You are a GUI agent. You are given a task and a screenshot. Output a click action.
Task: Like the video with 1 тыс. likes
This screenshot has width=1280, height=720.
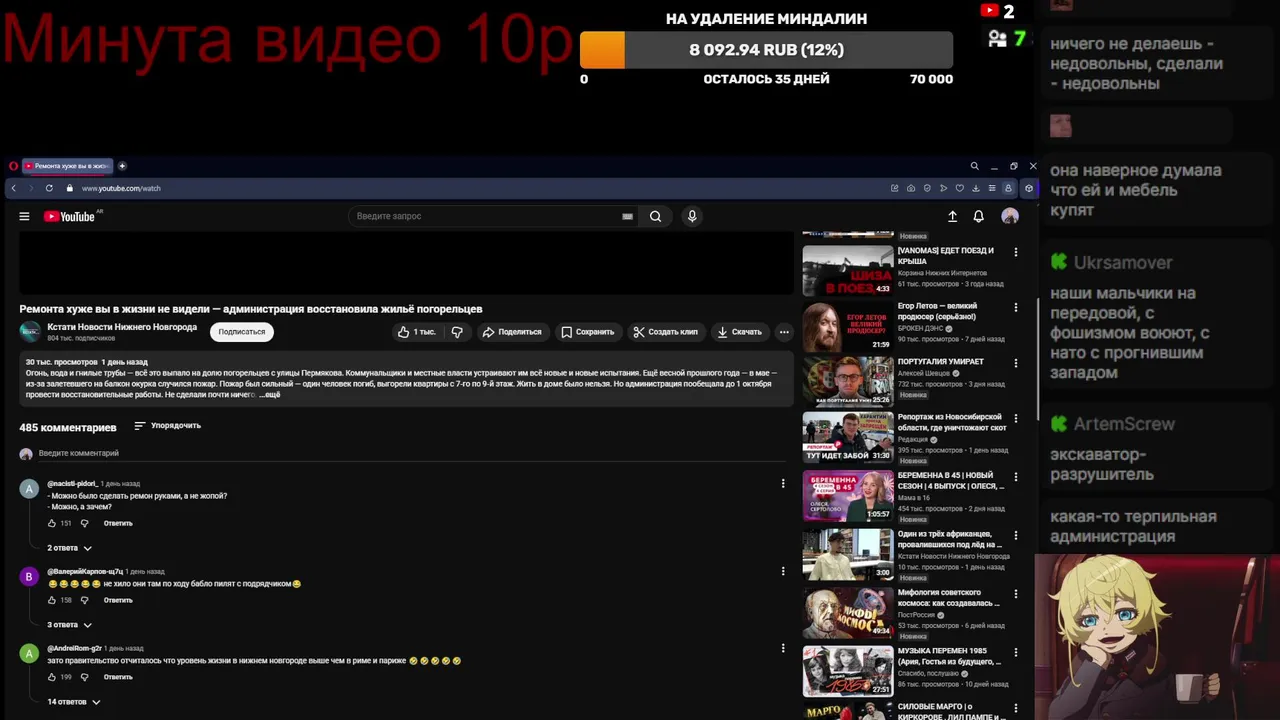tap(416, 332)
